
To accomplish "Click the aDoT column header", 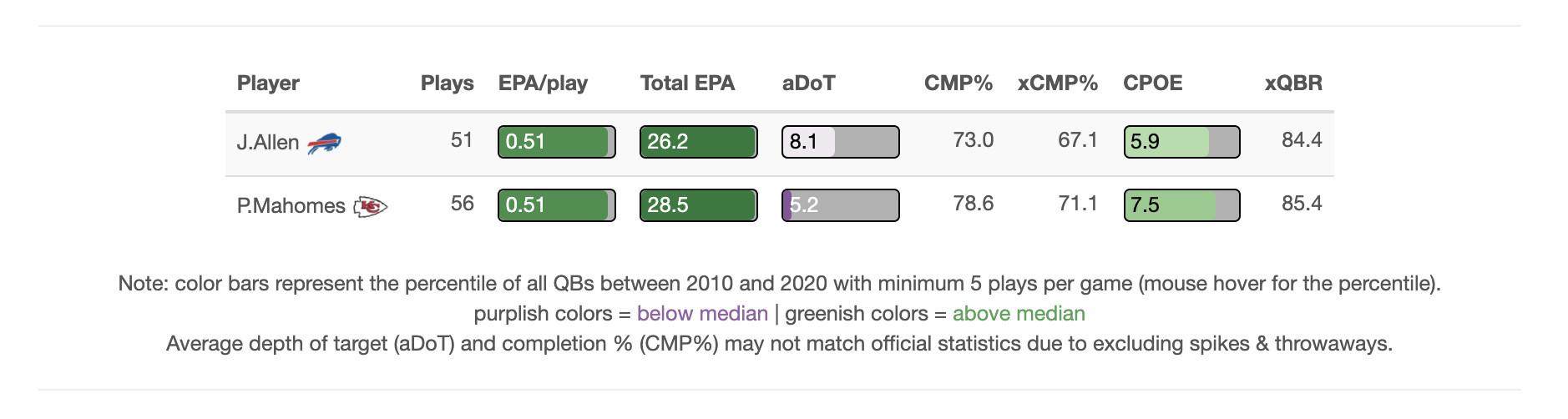I will point(808,83).
